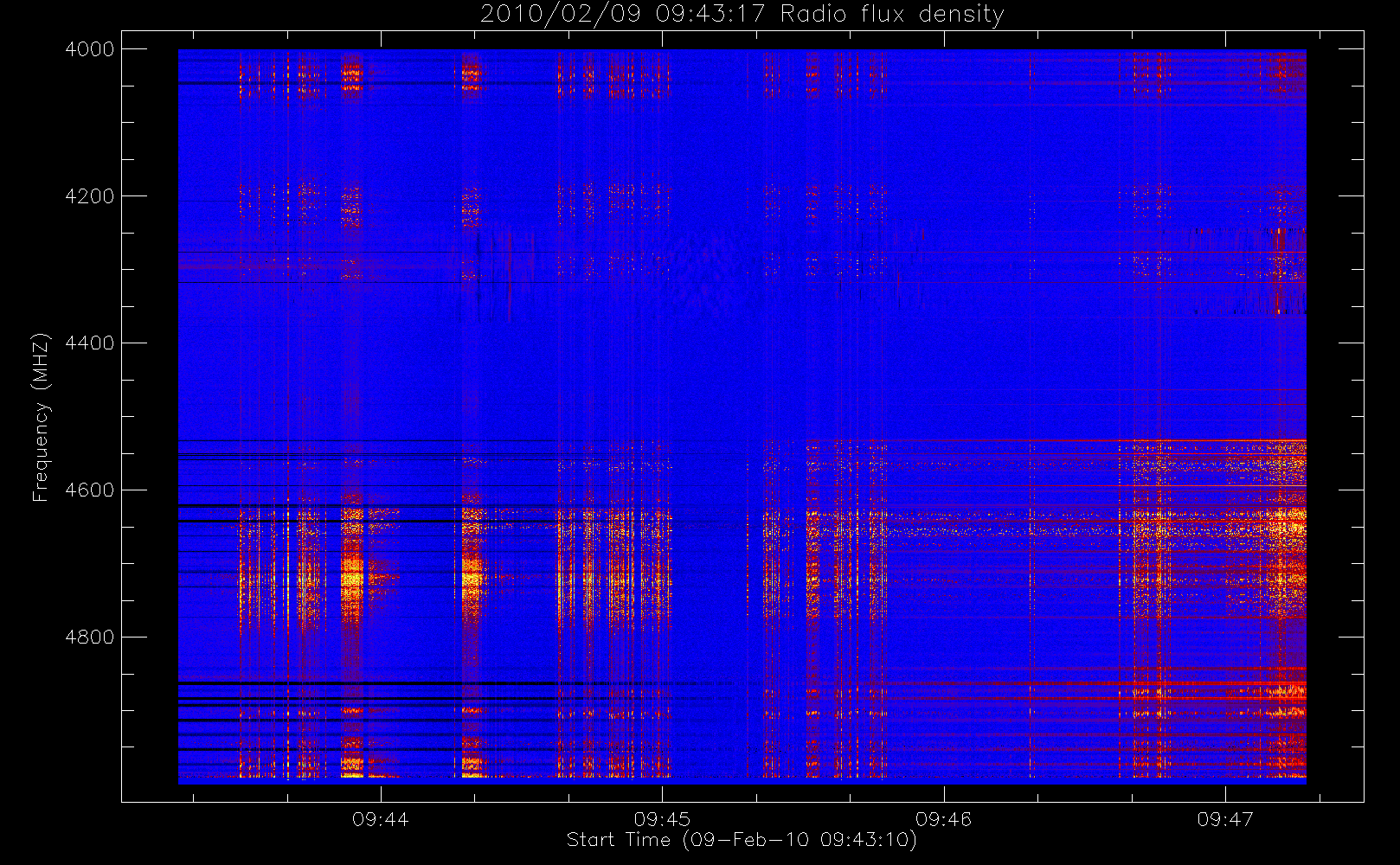Click the plot title 2010/02/09 09:43:17 Radio flux density
The width and height of the screenshot is (1400, 865).
[742, 15]
